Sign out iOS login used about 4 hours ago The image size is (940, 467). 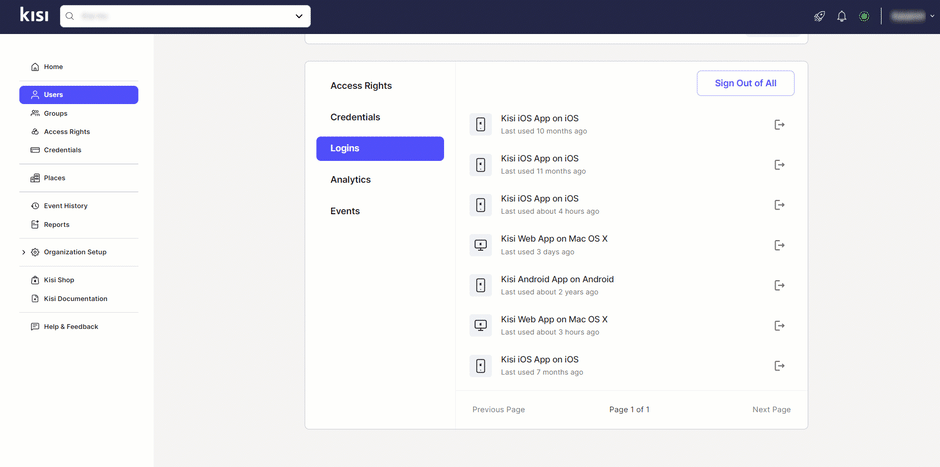click(779, 205)
